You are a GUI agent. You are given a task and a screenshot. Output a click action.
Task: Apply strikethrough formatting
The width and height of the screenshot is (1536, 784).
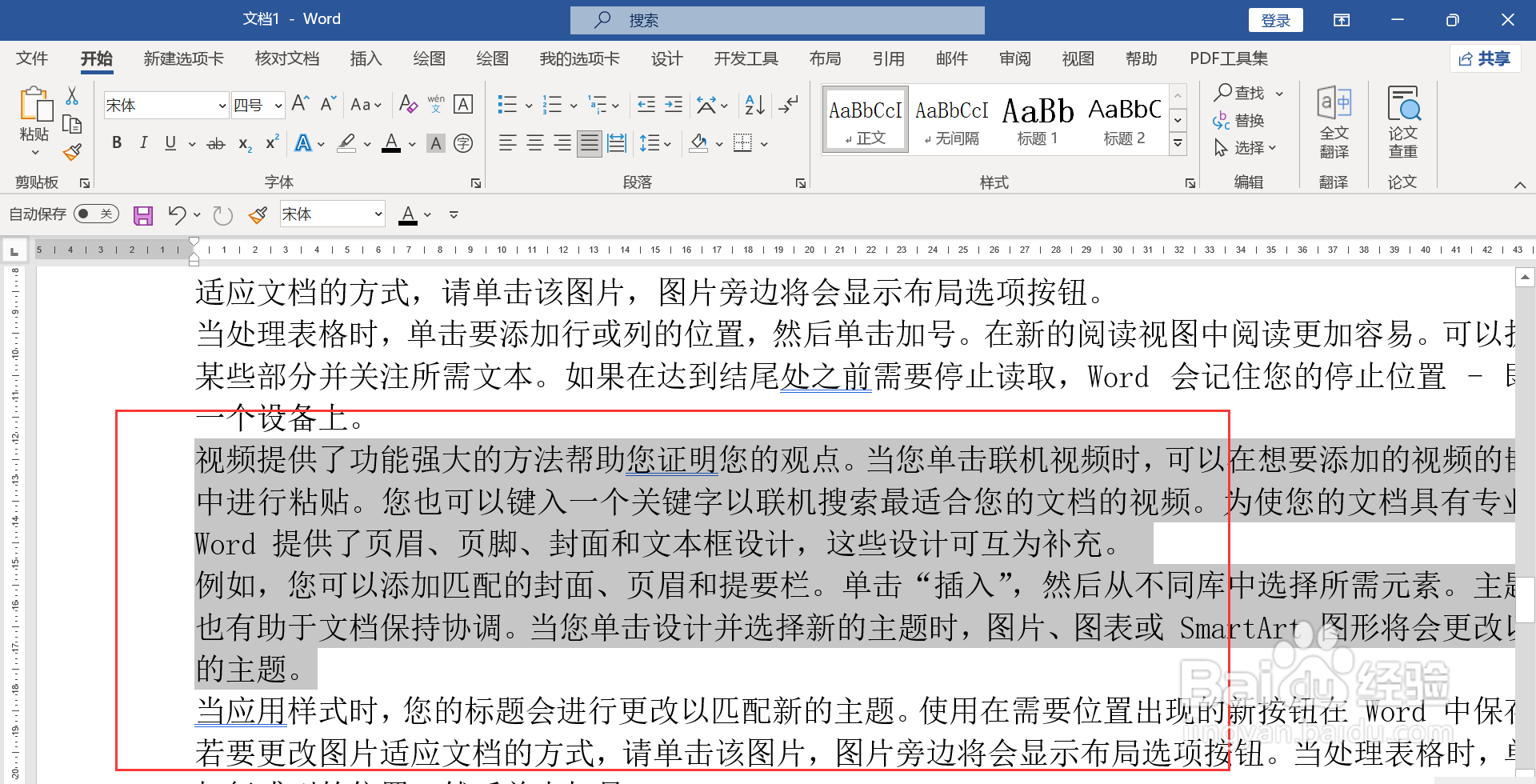click(216, 144)
